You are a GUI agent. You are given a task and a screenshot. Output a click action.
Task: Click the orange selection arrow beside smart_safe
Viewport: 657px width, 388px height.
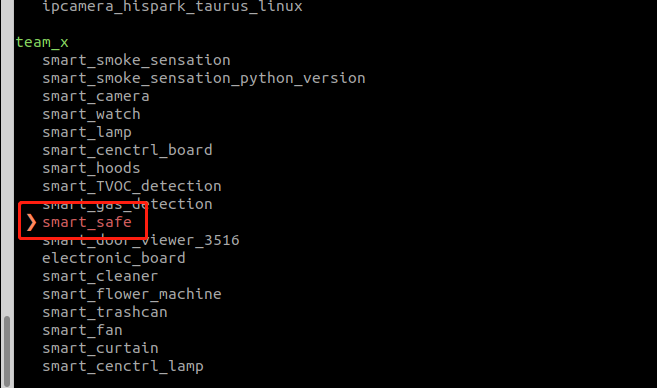[x=31, y=222]
